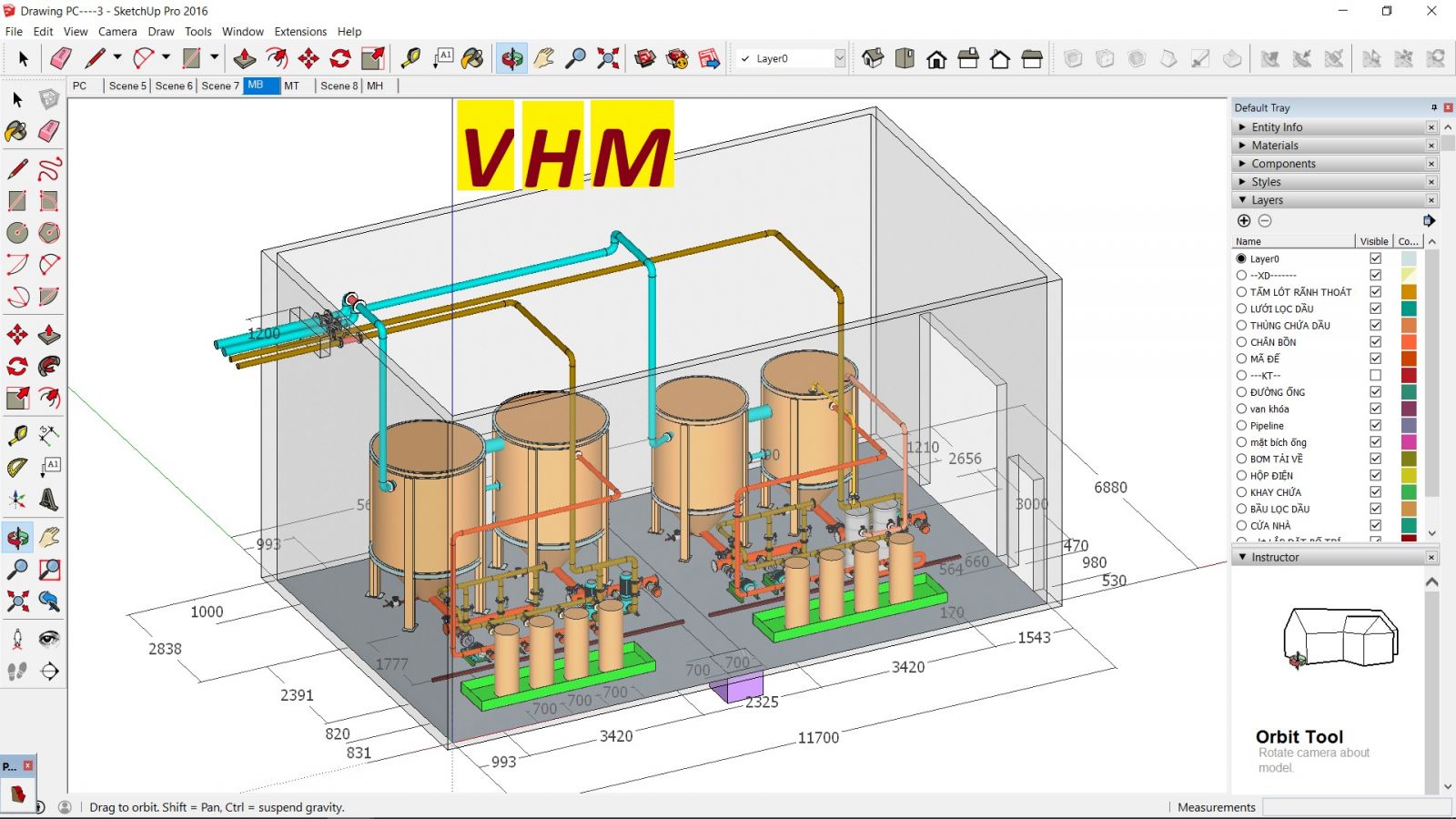
Task: Toggle visibility of ĐƯỜNG ỐNG layer
Action: (1375, 391)
